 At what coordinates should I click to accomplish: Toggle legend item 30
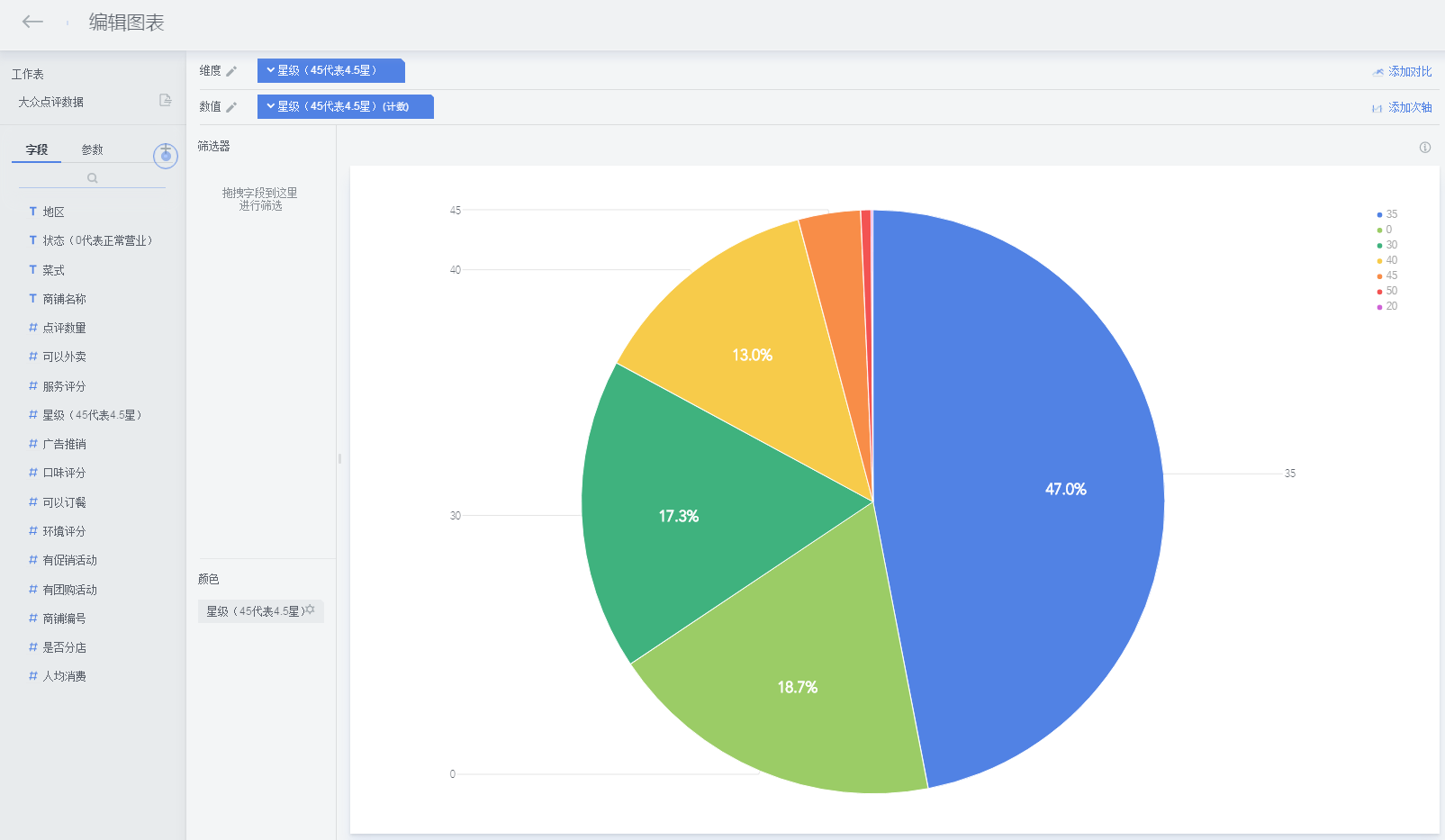1387,245
